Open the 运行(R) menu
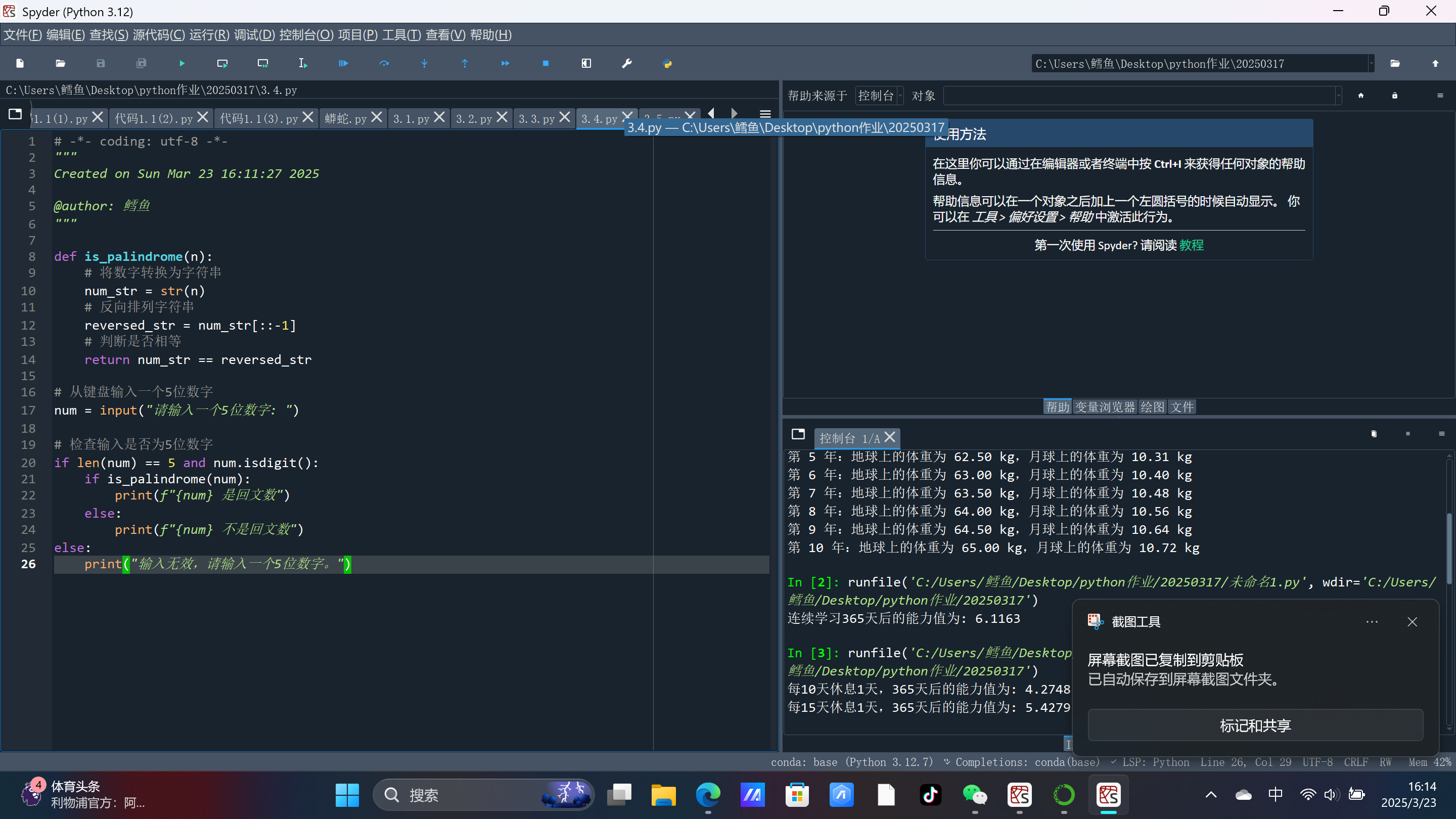 (209, 35)
